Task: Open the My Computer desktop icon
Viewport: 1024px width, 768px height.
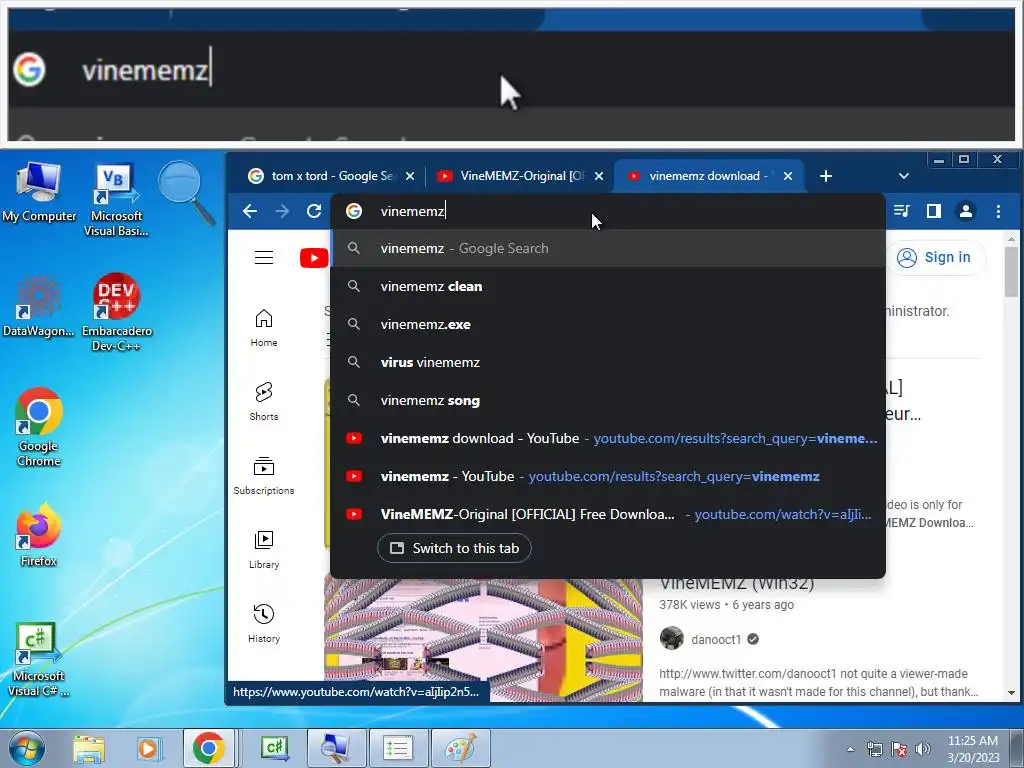Action: pyautogui.click(x=39, y=192)
